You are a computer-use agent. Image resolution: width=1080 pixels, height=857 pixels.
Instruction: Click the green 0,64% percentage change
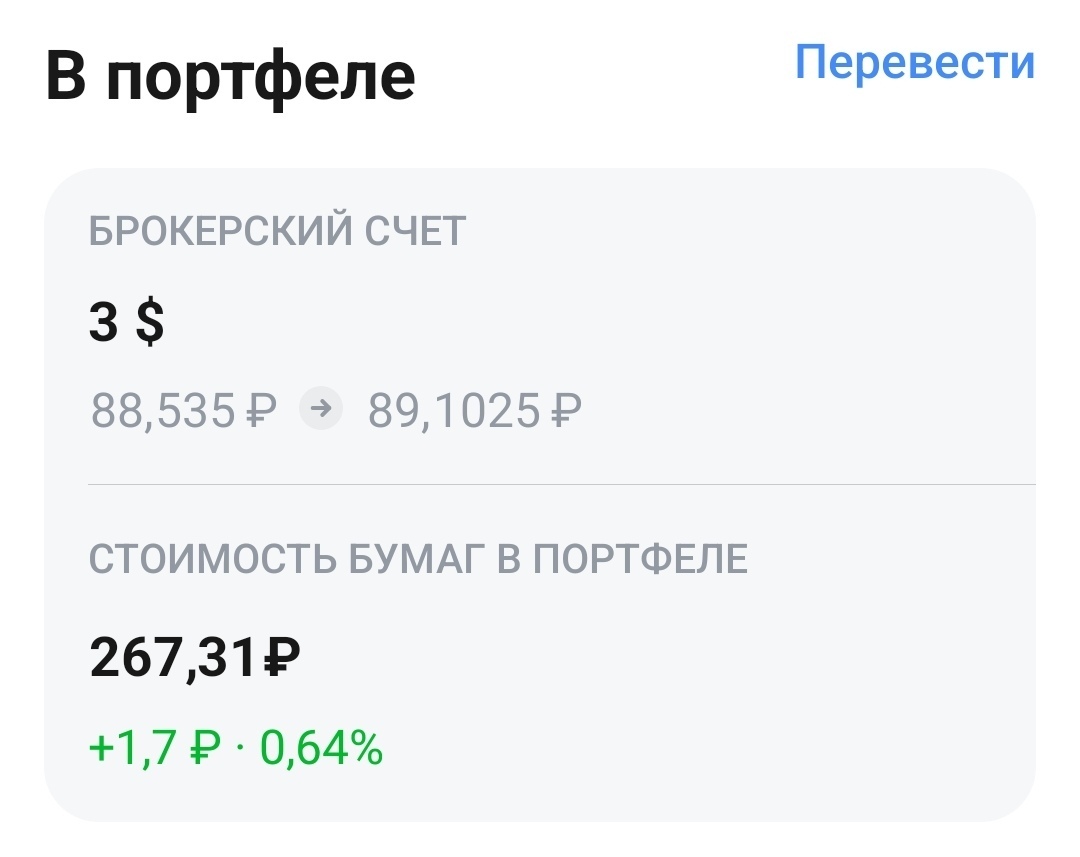point(321,747)
